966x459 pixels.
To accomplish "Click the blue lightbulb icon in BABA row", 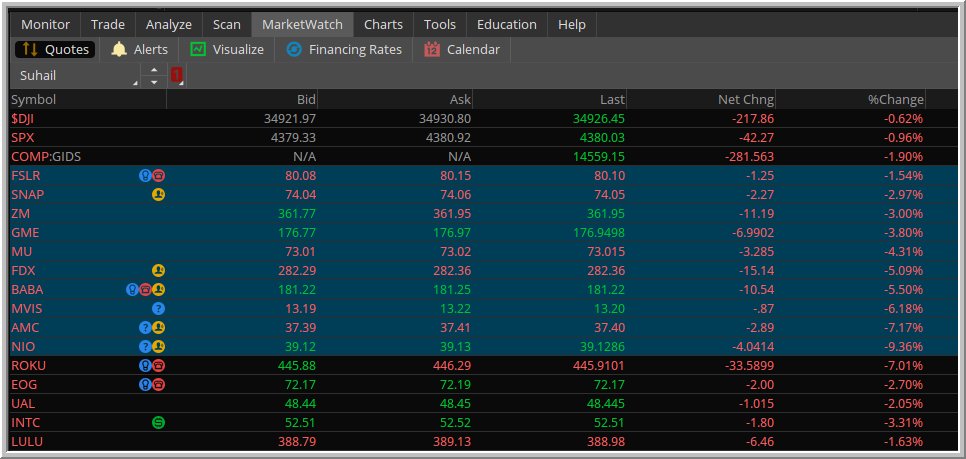I will [x=132, y=290].
